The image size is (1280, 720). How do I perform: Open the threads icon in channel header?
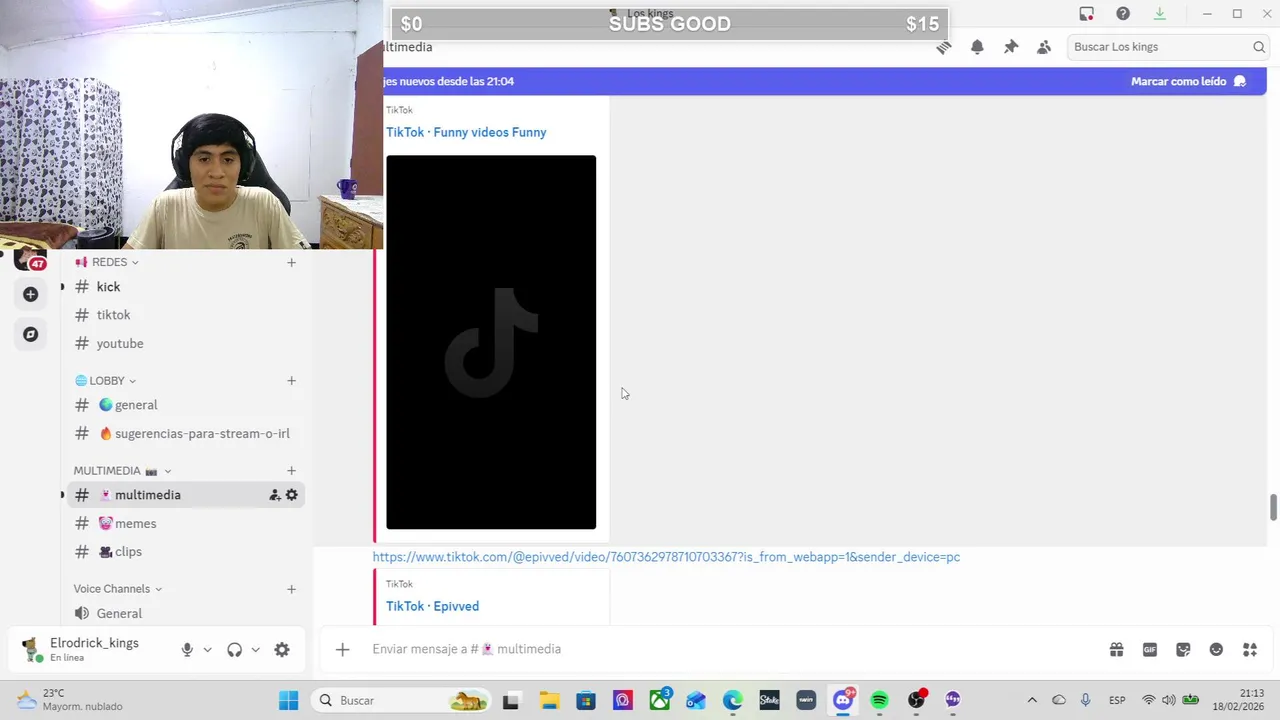click(943, 47)
